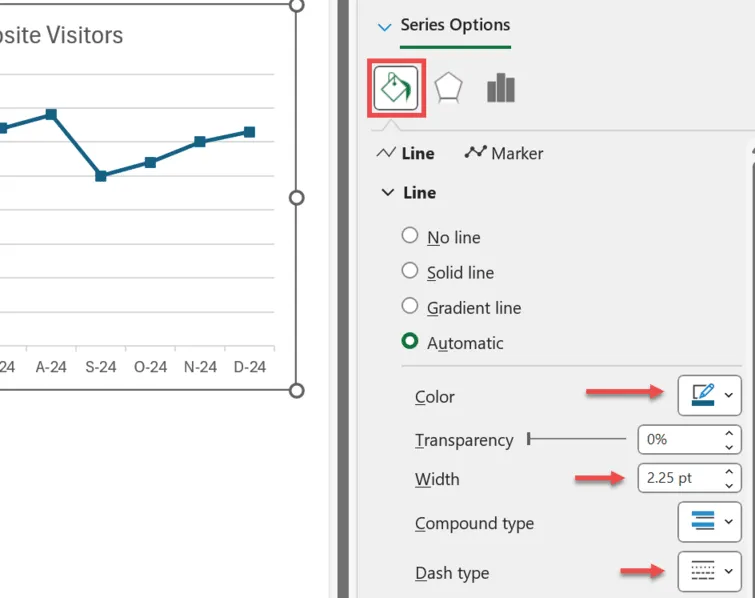Switch to the Effects pentagon icon
The height and width of the screenshot is (598, 755).
(448, 88)
